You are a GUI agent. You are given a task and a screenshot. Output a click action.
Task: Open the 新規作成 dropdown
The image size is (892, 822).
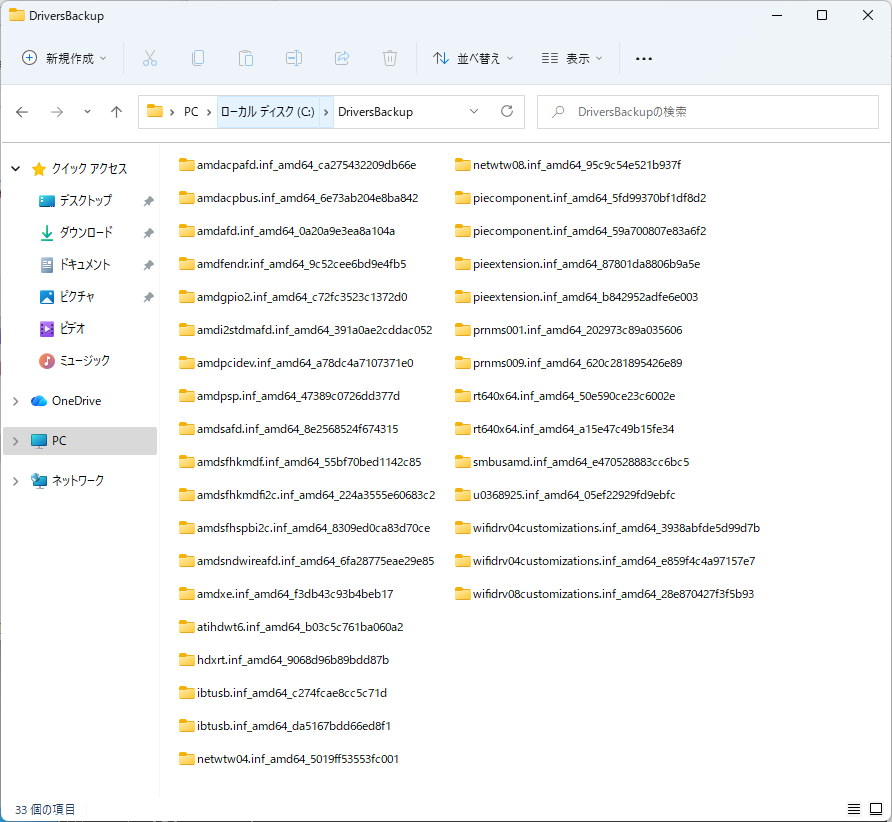pos(65,58)
